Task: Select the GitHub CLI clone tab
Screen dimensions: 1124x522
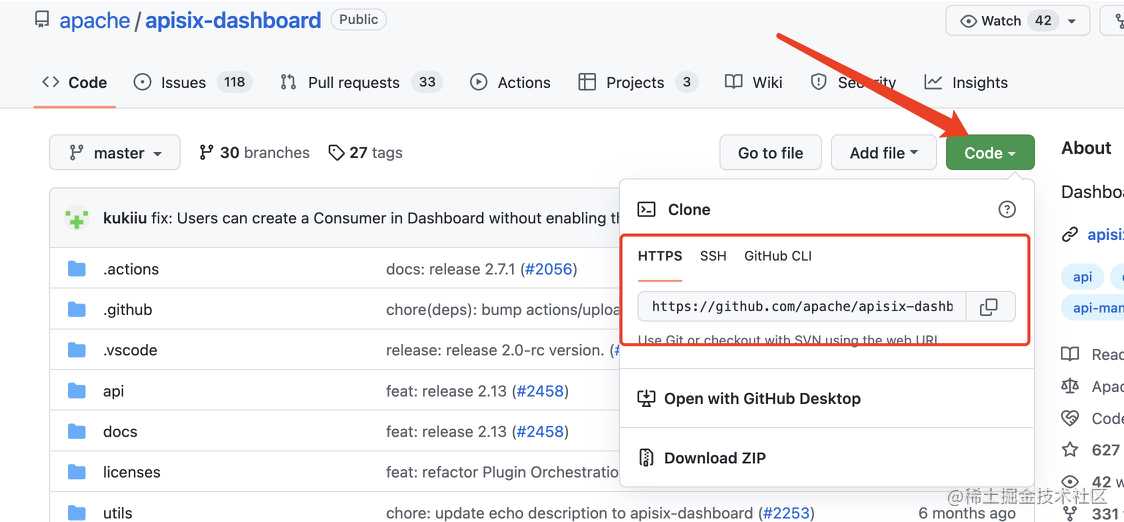Action: pos(778,256)
